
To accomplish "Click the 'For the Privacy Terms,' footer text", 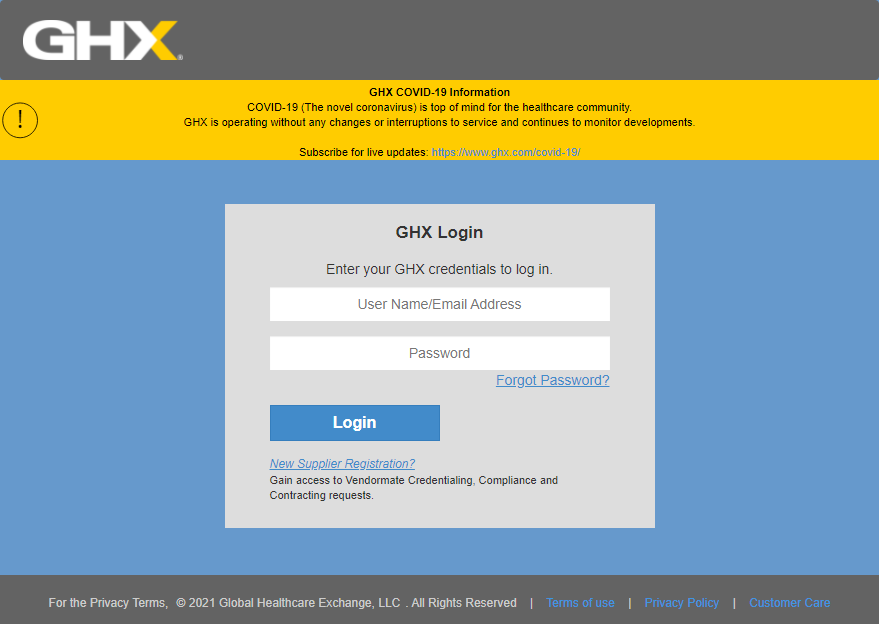I will pyautogui.click(x=108, y=603).
